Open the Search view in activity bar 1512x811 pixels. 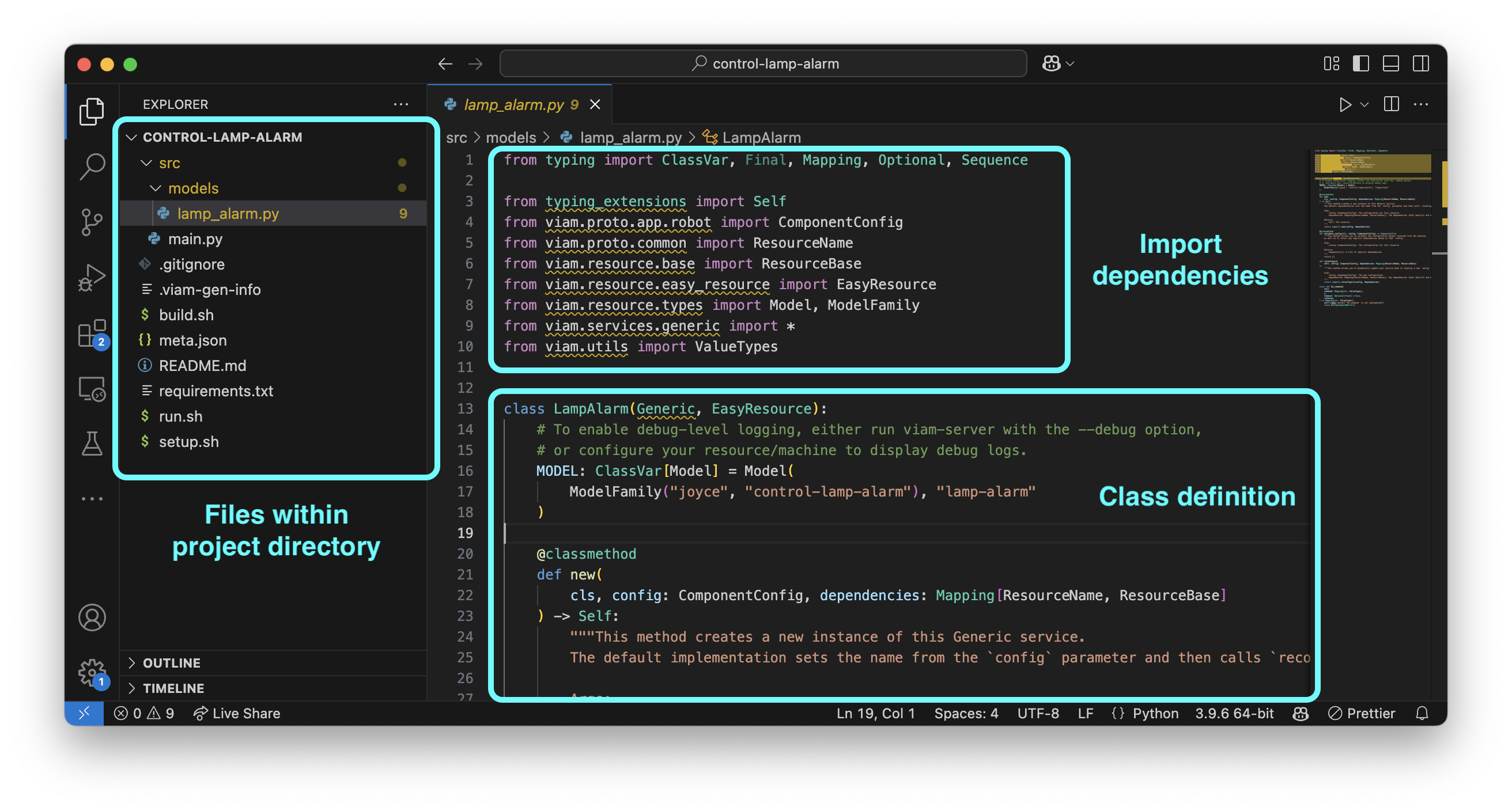point(92,166)
